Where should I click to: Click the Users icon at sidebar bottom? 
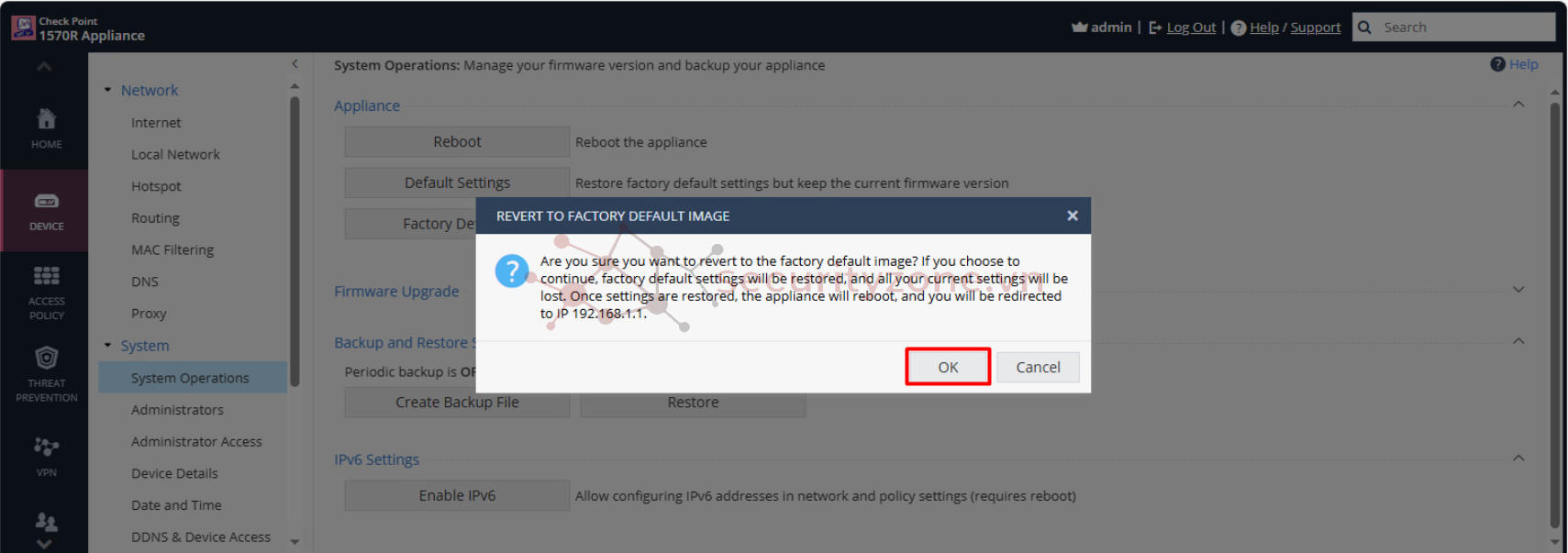click(46, 522)
